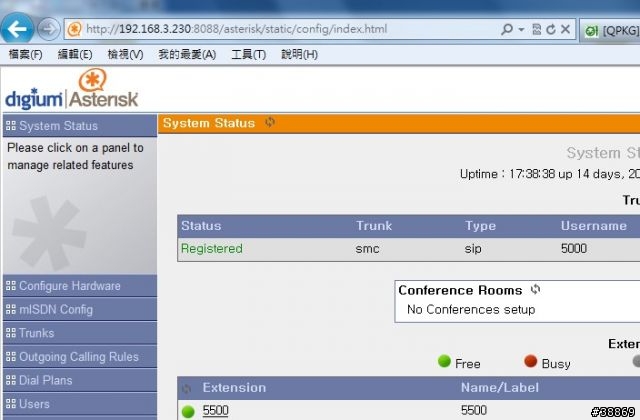Click grid icon beside System Status sidebar
Screen dimensions: 640x420
[x=11, y=126]
